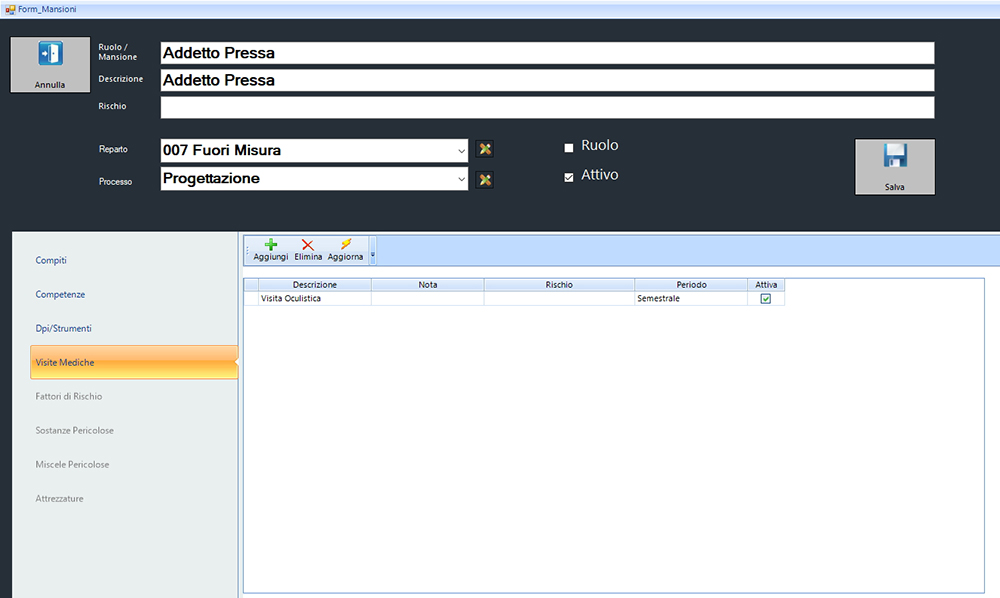Enable the Ruolo checkbox
1000x598 pixels.
(x=569, y=148)
